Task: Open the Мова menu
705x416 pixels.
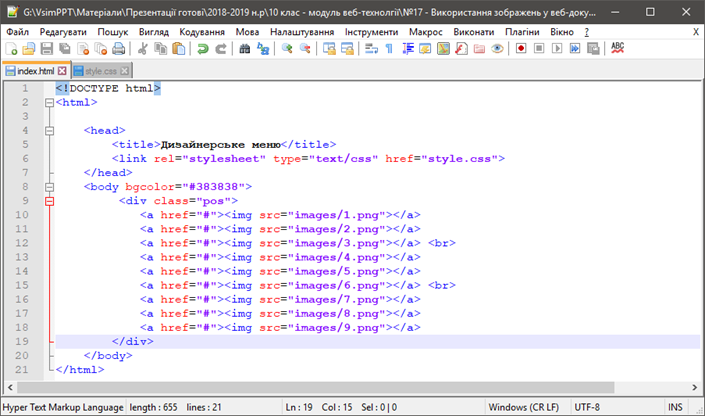Action: click(247, 32)
